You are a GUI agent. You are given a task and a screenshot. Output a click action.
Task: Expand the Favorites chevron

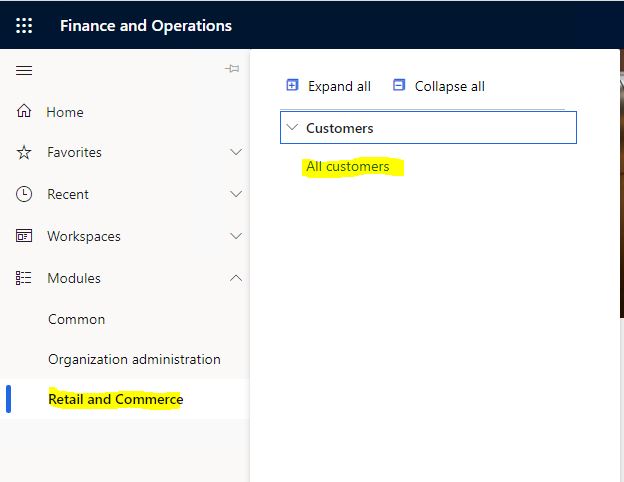click(x=236, y=152)
